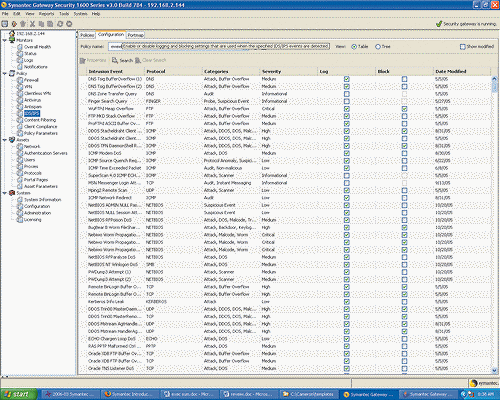Click the Antivirus item icon in tree
The image size is (500, 400).
(20, 100)
